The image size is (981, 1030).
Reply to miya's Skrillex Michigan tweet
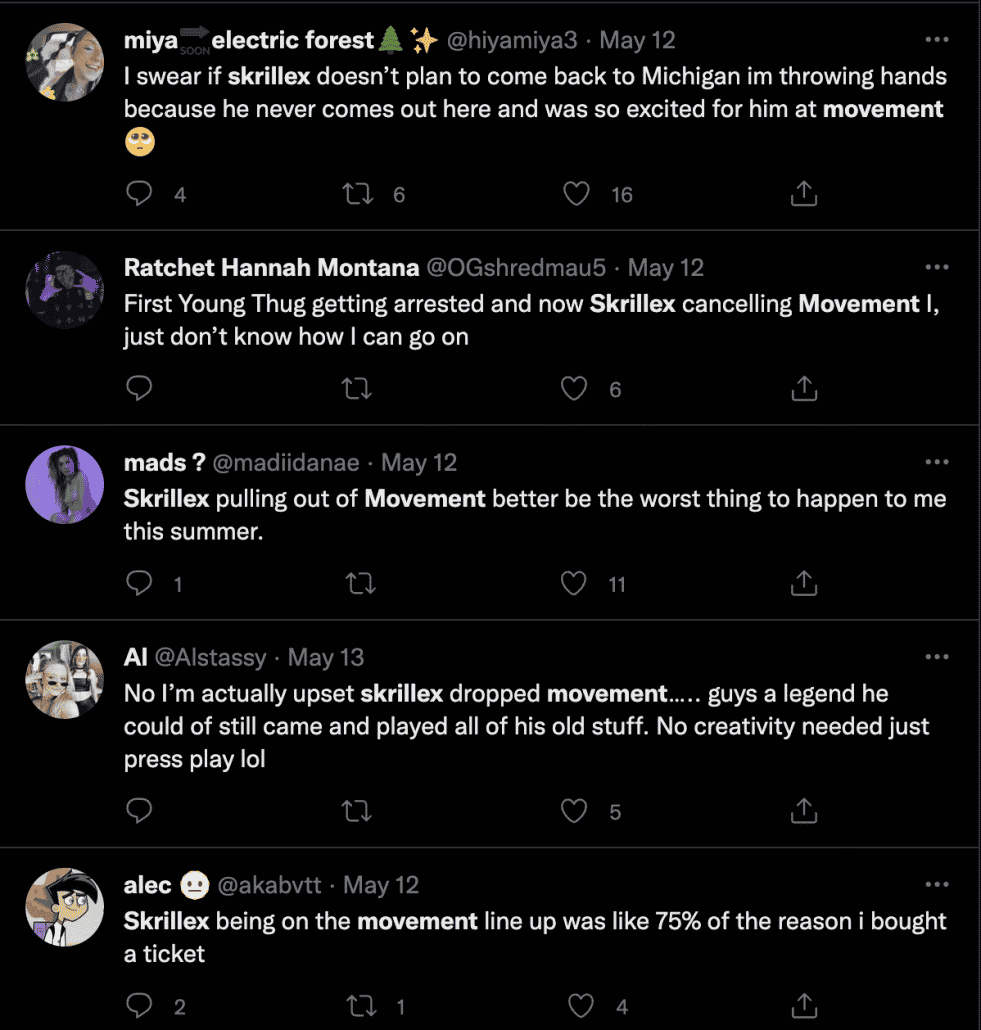139,194
